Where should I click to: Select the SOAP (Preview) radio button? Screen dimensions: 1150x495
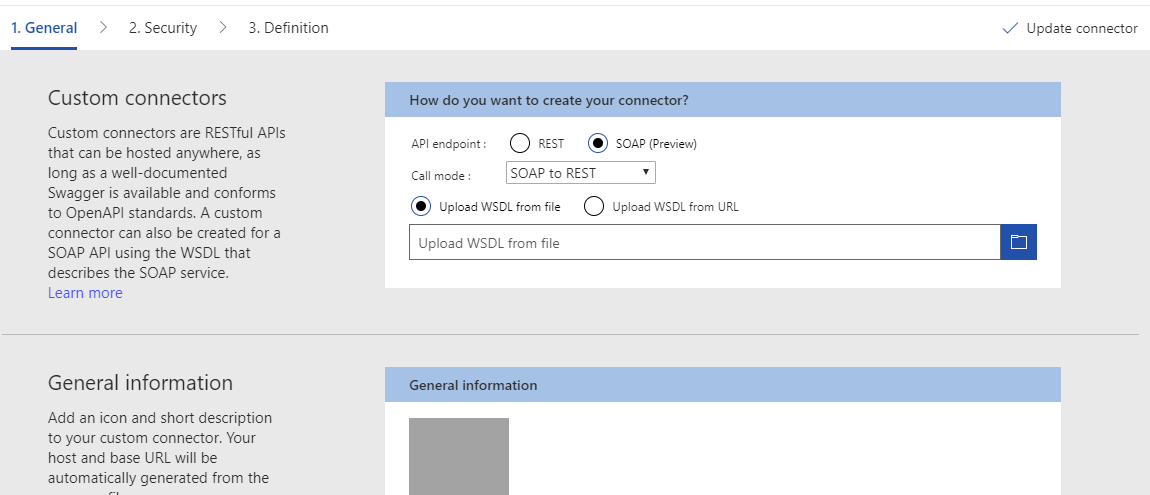coord(597,143)
